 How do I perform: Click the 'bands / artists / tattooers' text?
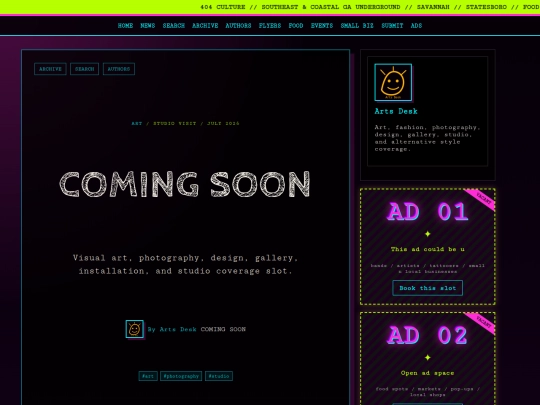pos(428,269)
